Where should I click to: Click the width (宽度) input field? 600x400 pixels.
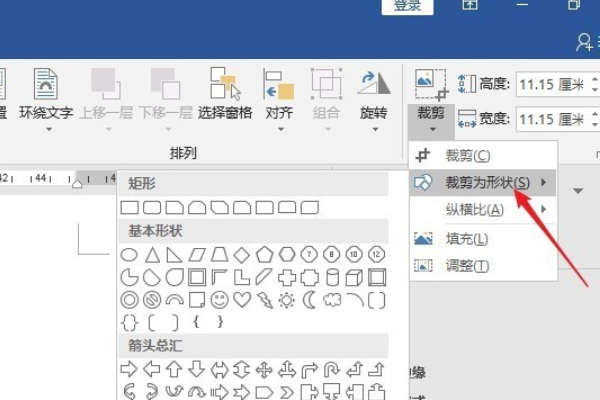[553, 119]
